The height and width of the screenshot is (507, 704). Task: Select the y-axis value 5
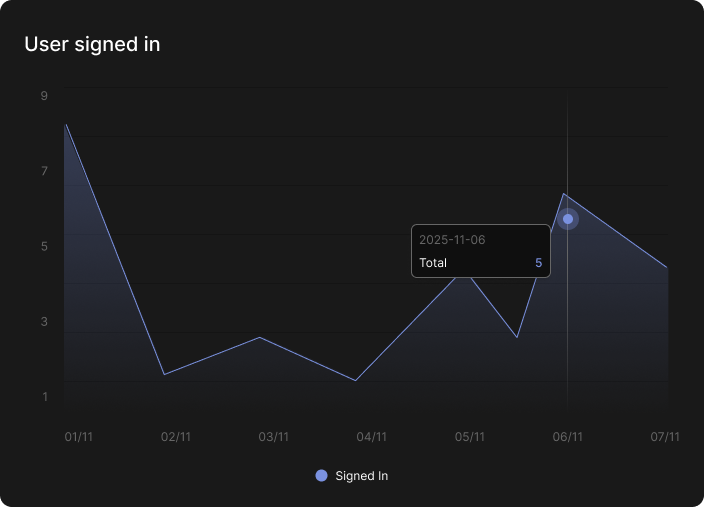pyautogui.click(x=44, y=247)
